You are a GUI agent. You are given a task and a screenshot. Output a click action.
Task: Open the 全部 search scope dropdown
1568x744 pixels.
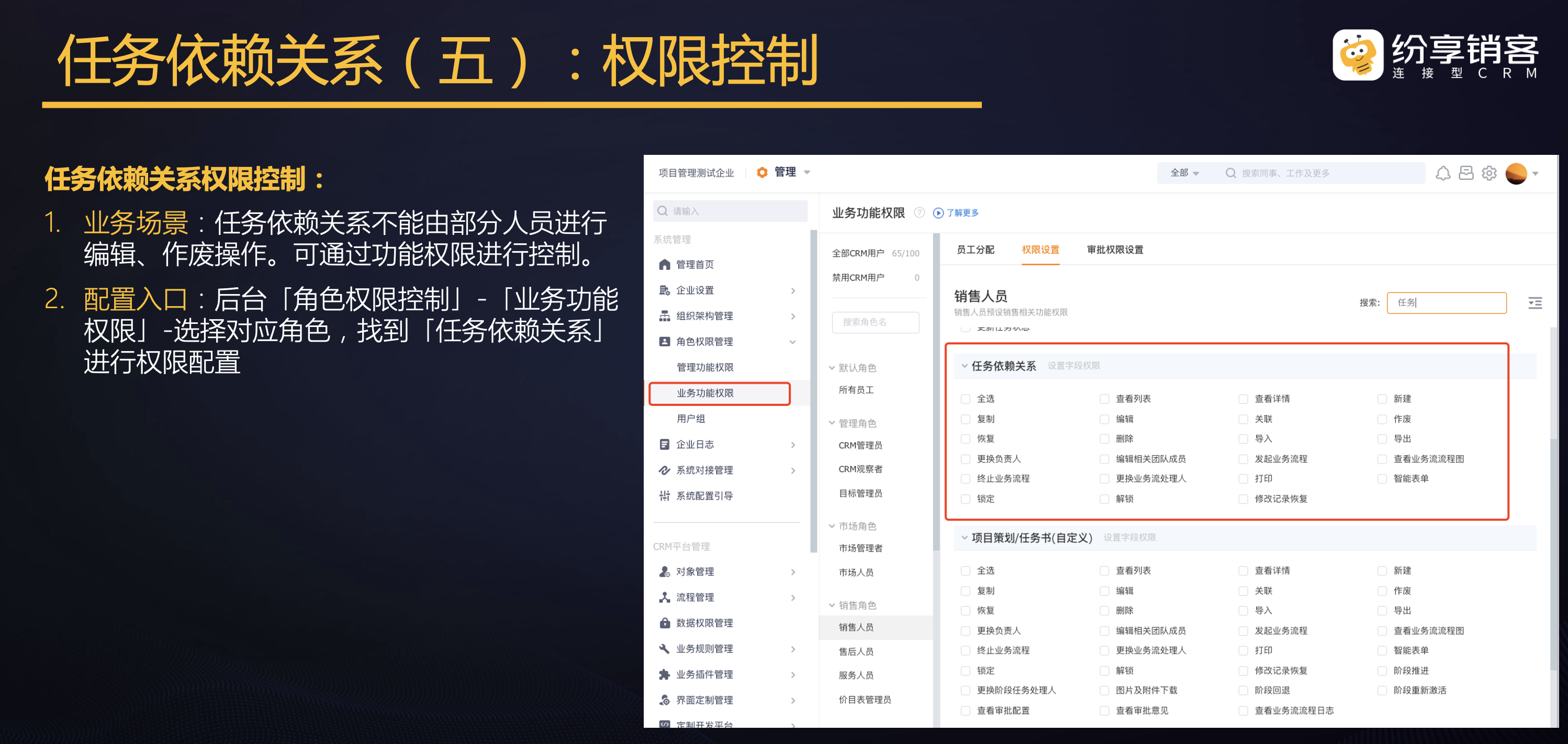1184,173
